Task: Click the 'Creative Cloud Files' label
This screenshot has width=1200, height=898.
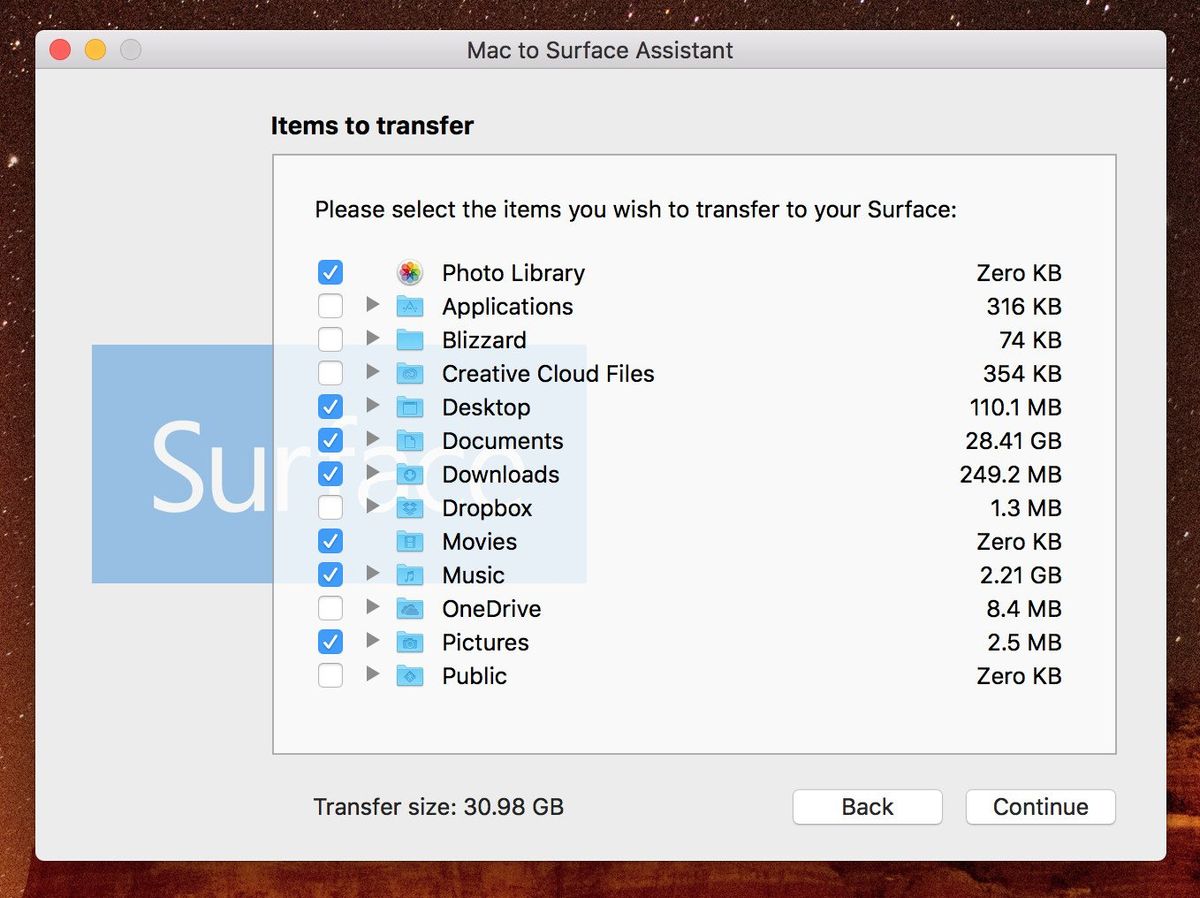Action: pyautogui.click(x=548, y=374)
